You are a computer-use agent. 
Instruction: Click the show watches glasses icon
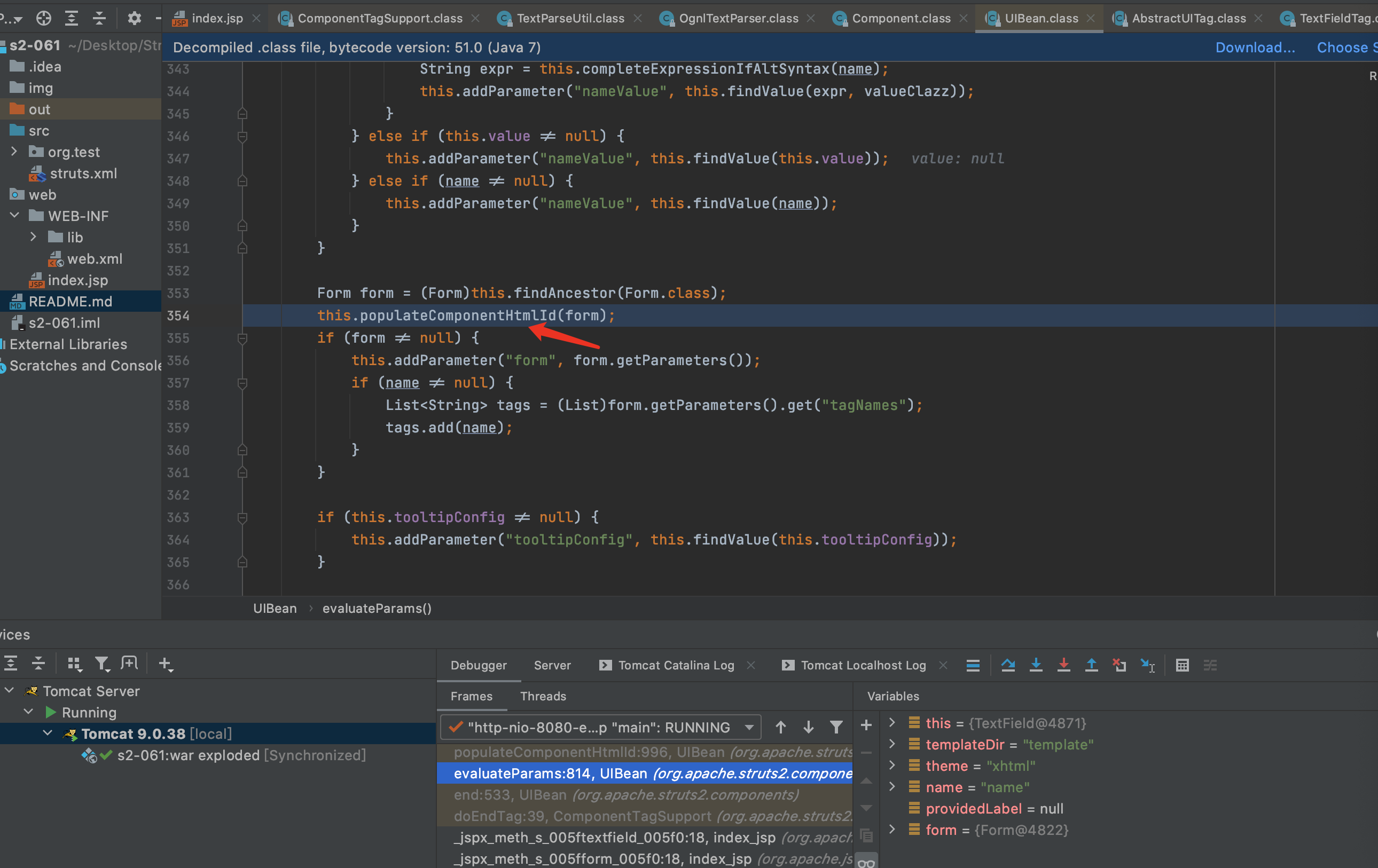pos(866,863)
